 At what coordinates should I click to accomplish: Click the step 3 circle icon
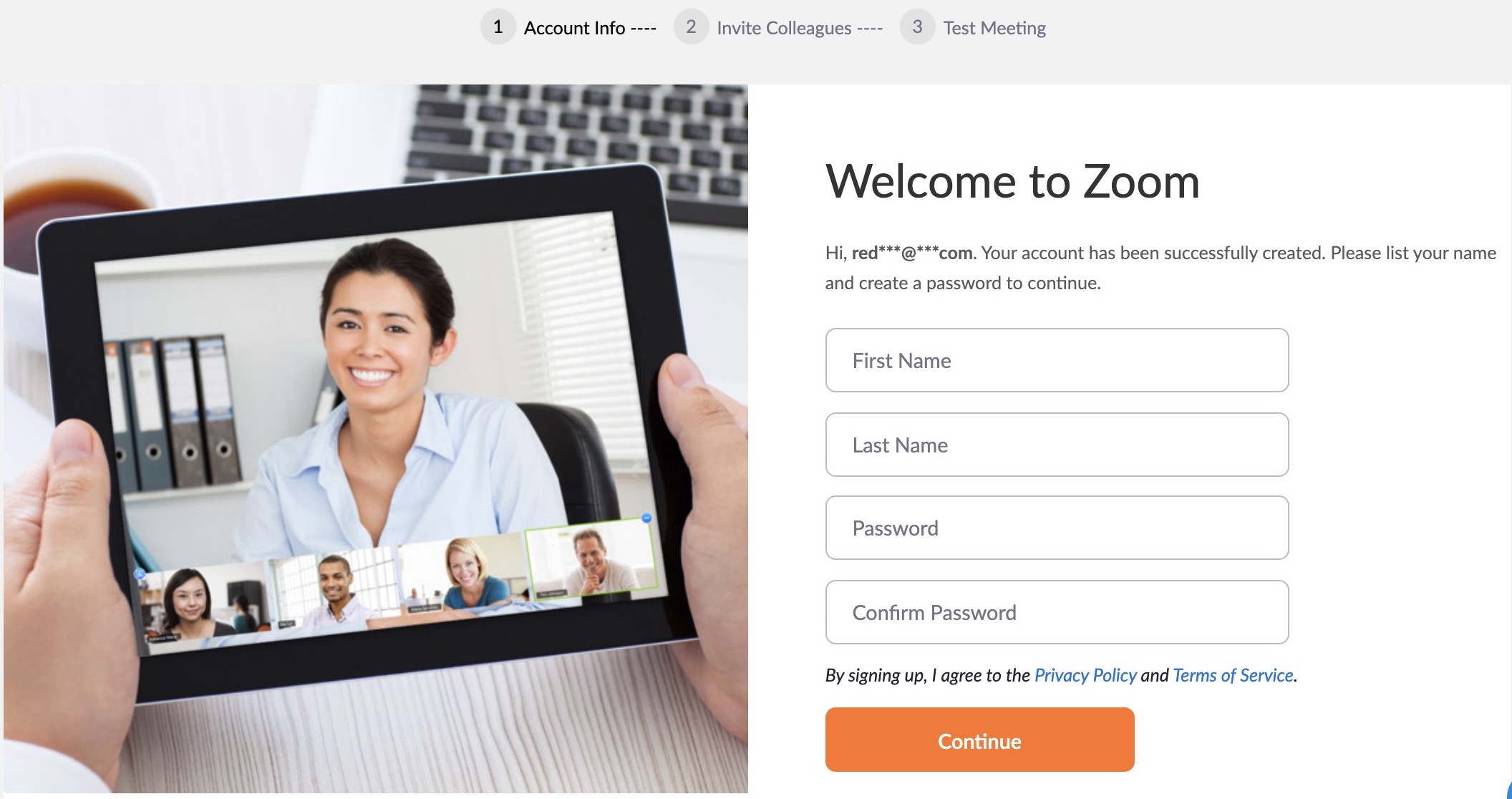[x=917, y=27]
